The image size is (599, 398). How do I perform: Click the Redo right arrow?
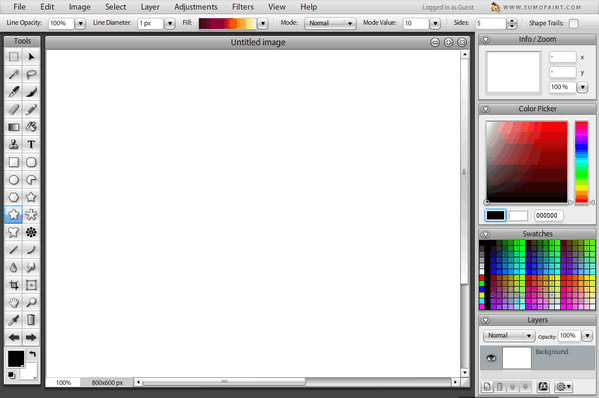[x=31, y=337]
